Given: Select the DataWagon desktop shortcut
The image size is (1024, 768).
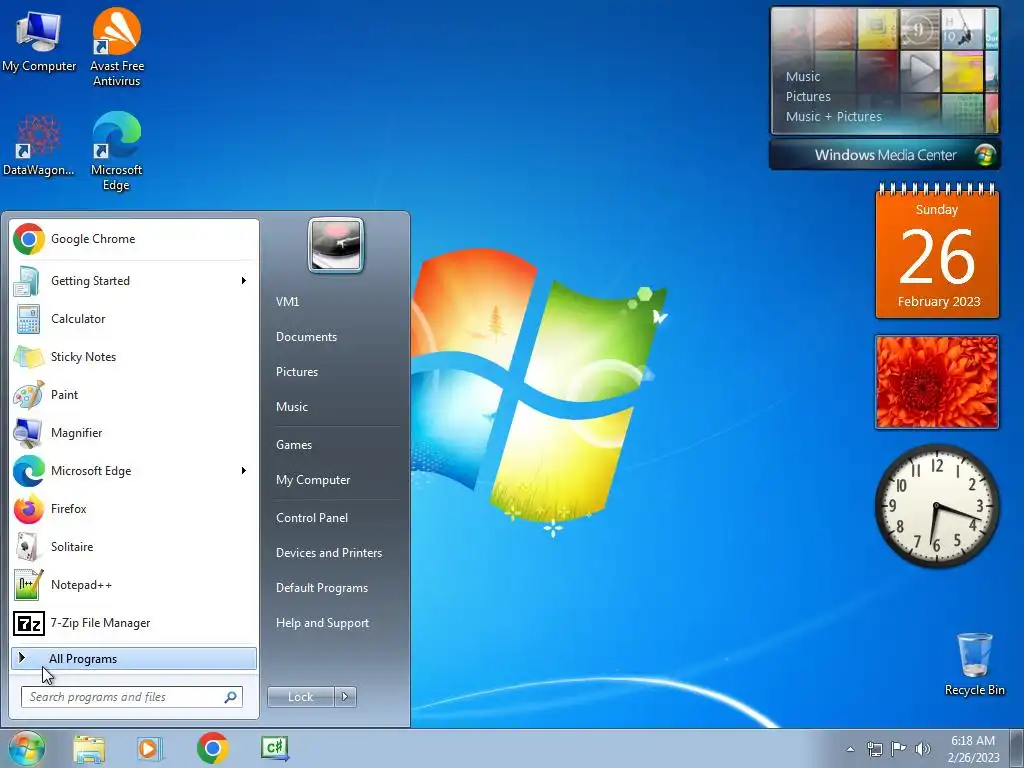Looking at the screenshot, I should (39, 146).
